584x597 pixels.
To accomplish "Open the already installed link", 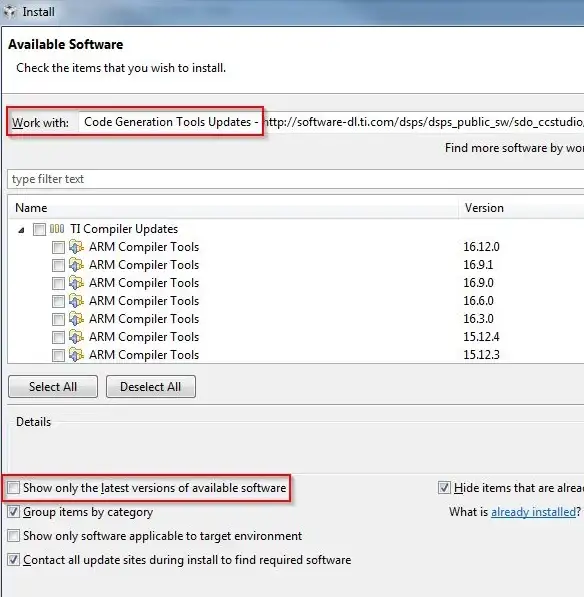I will tap(533, 512).
